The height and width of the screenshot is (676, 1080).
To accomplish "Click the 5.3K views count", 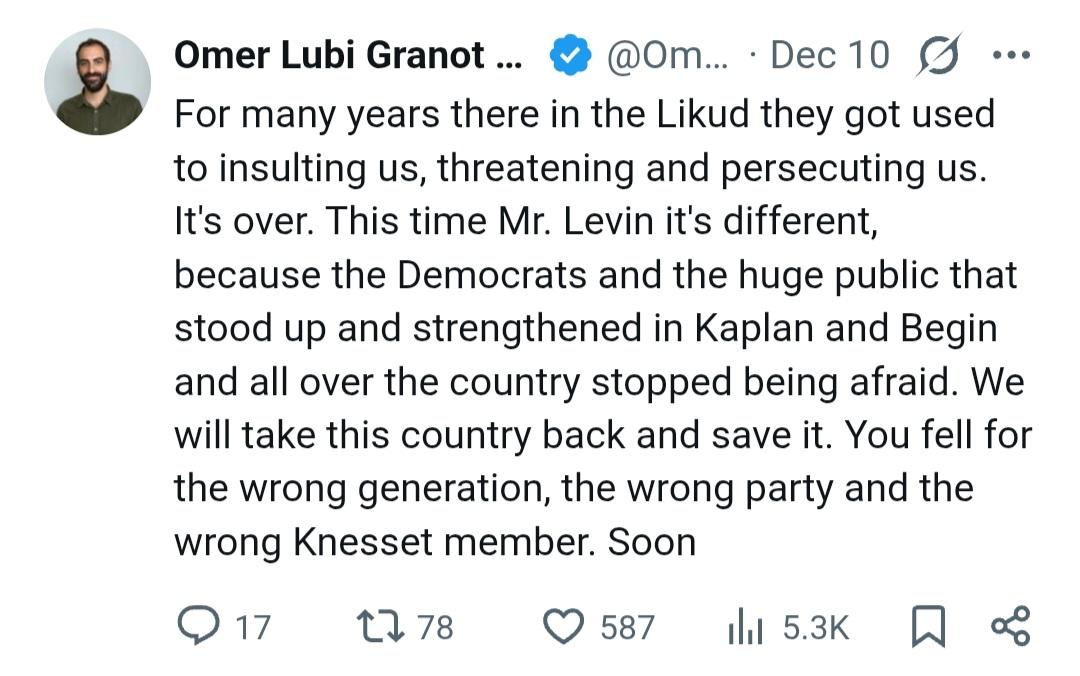I will click(815, 628).
